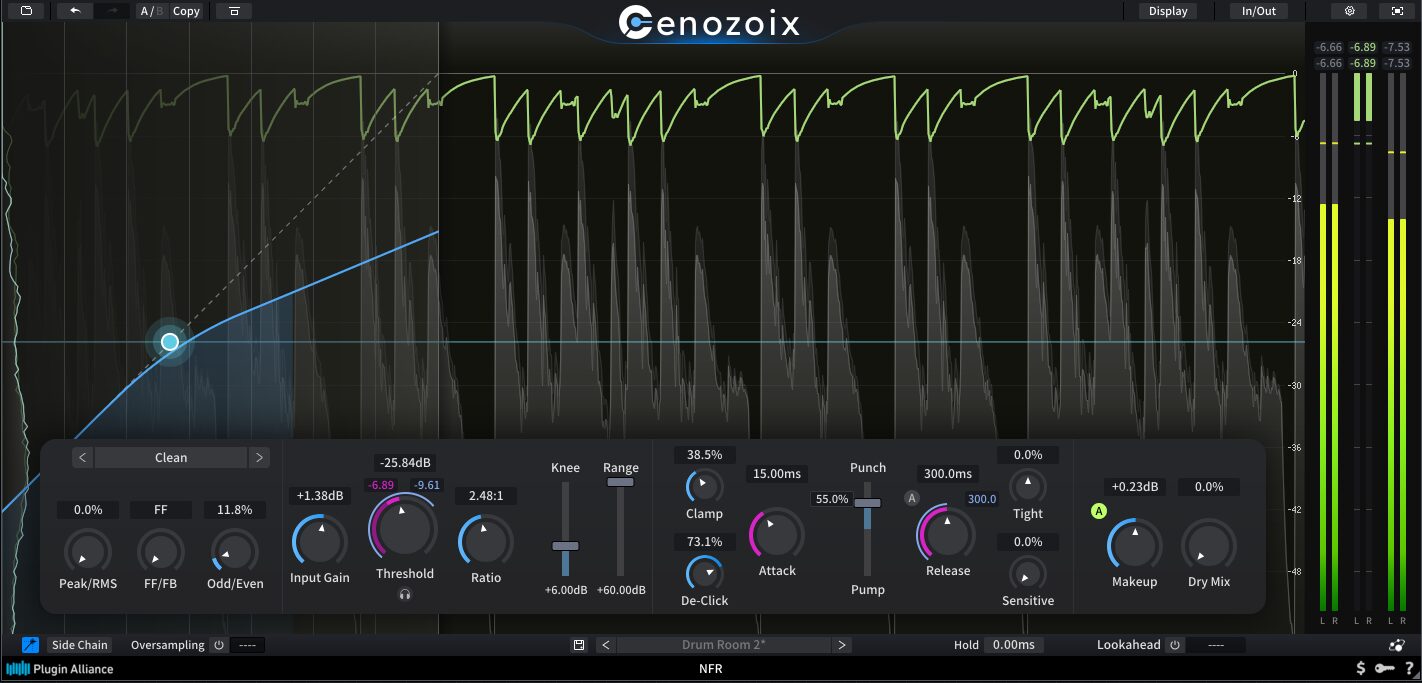Viewport: 1422px width, 683px height.
Task: Open help with the question mark icon
Action: coord(1408,669)
